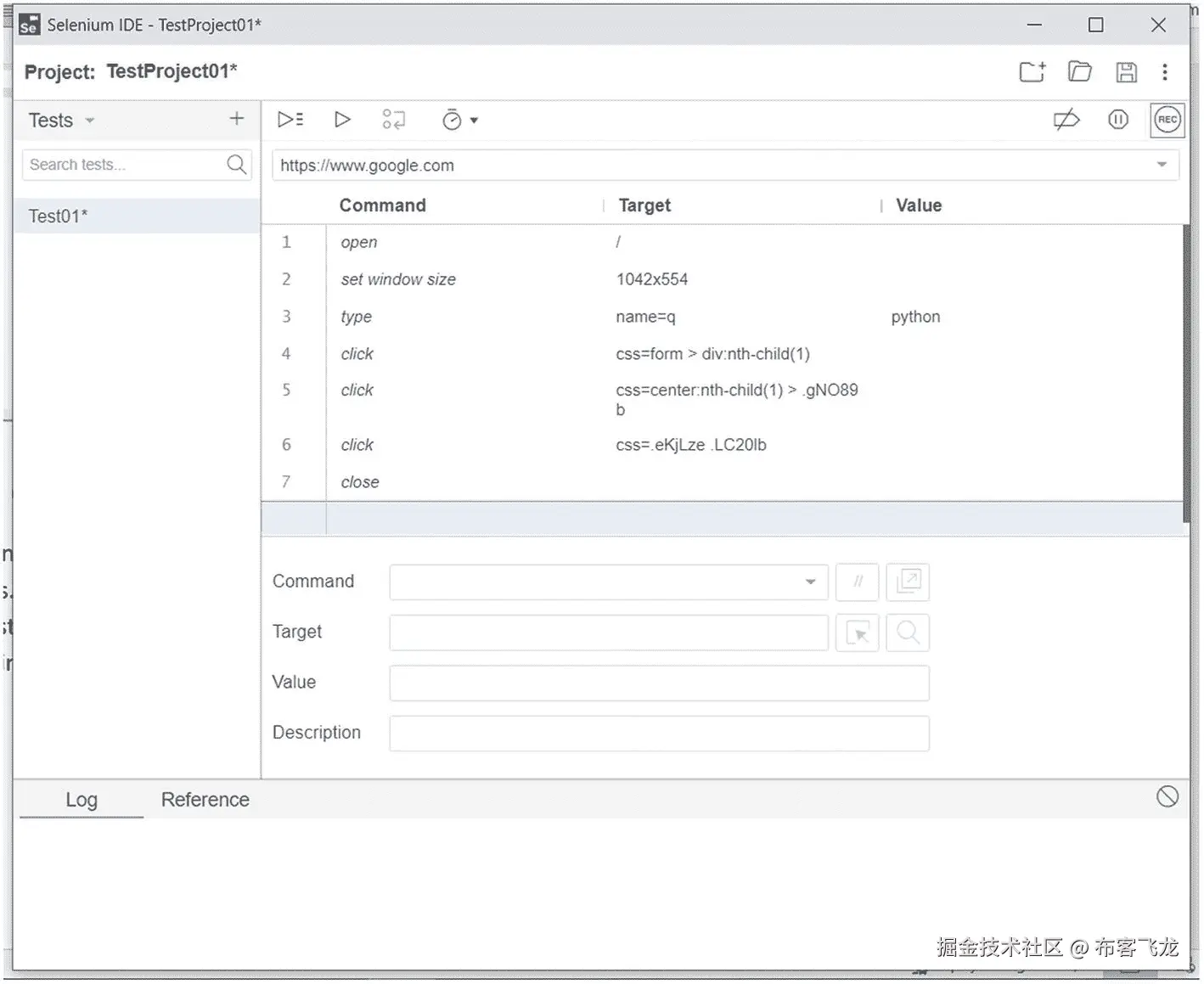Close the Selenium IDE window
The height and width of the screenshot is (984, 1204).
(1158, 25)
